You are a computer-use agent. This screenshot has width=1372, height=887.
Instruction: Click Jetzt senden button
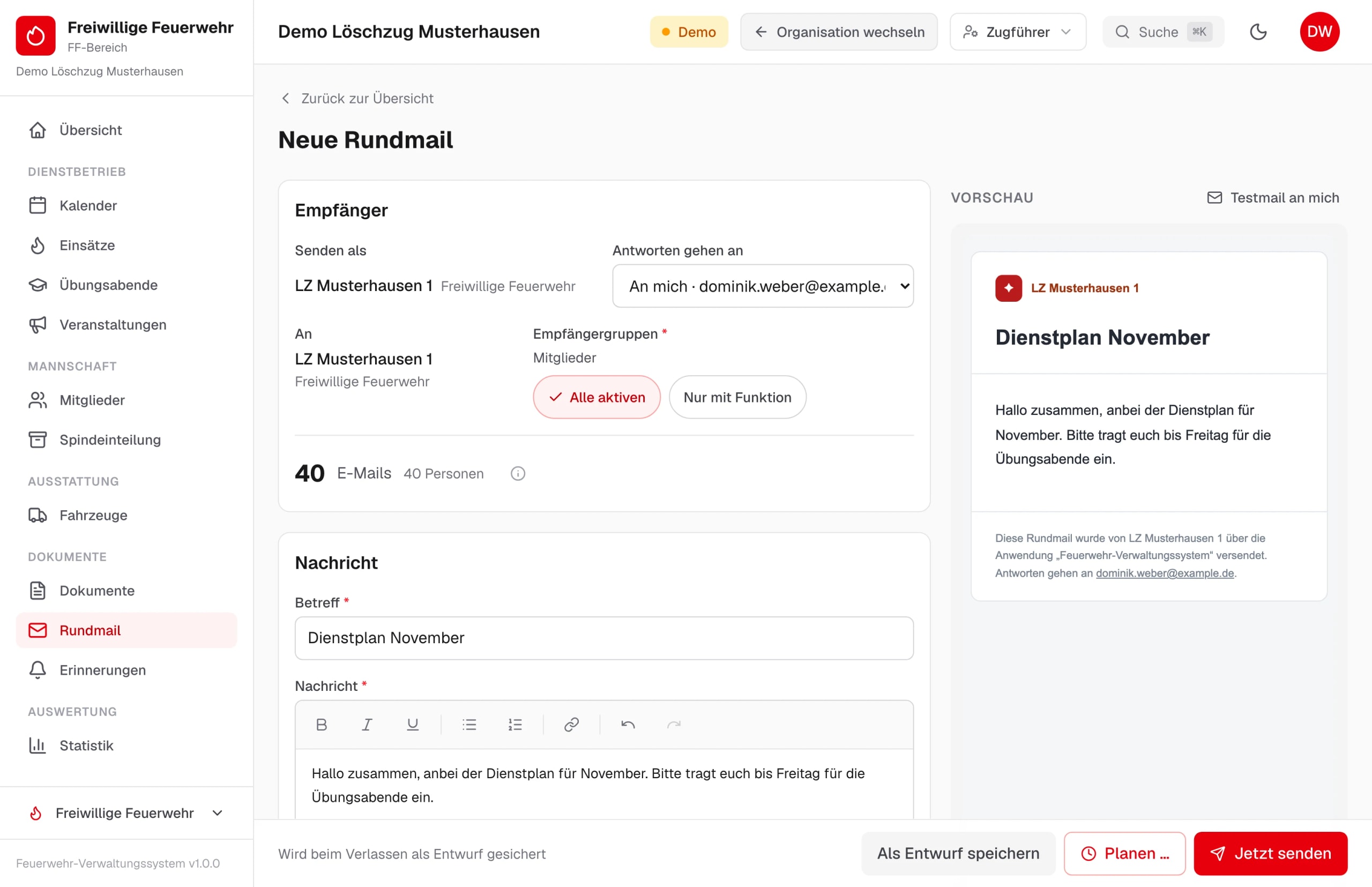pos(1270,854)
